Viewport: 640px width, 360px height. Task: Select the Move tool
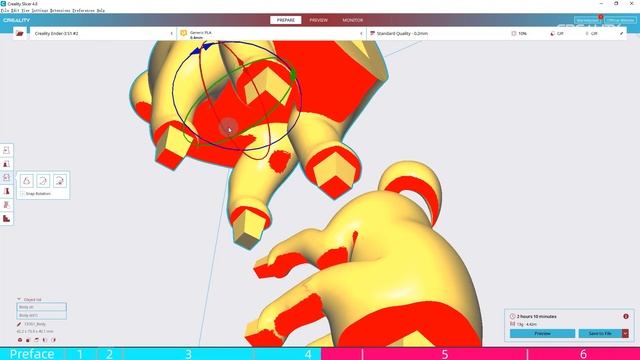7,150
